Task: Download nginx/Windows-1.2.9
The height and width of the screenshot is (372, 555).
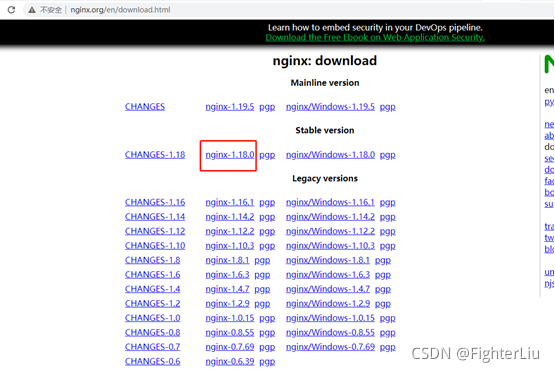Action: tap(327, 304)
